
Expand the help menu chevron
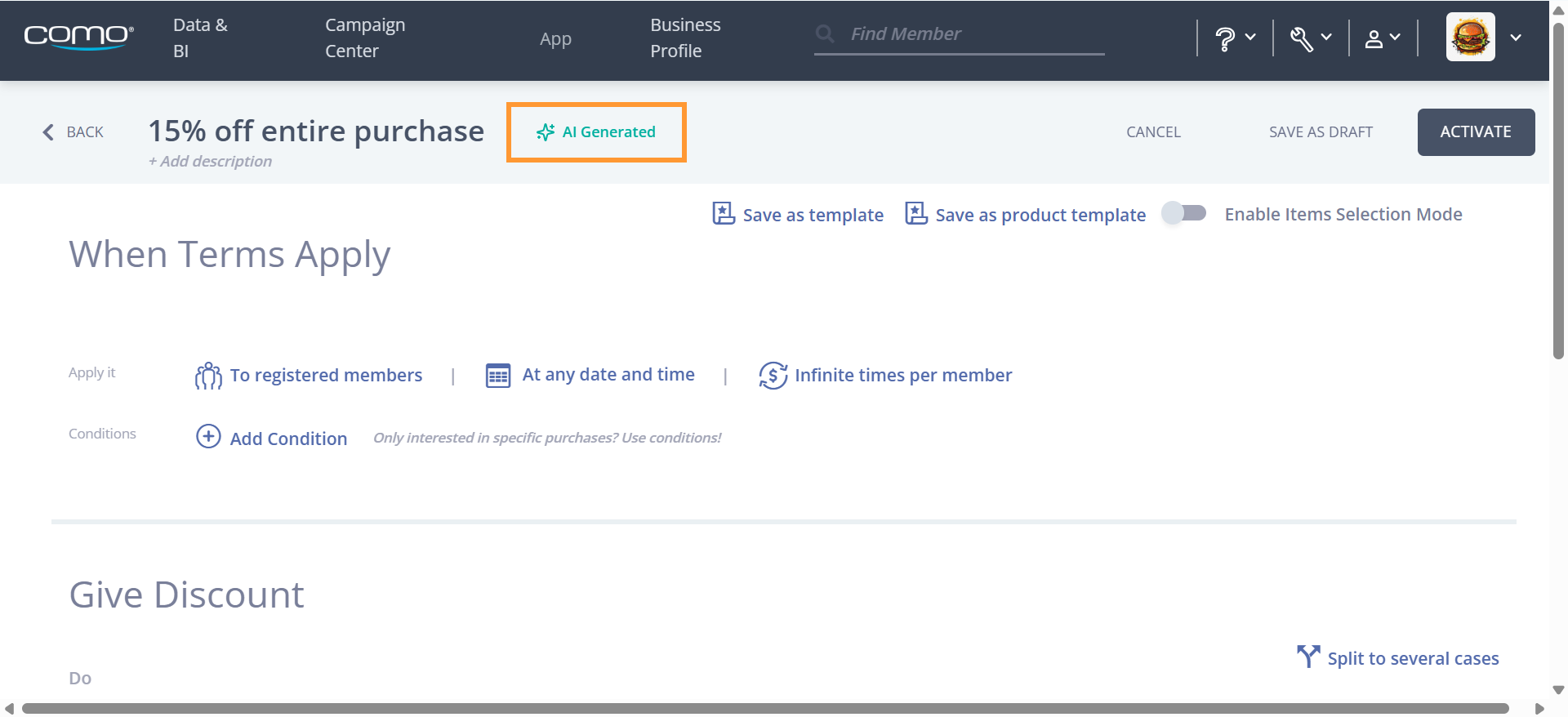pyautogui.click(x=1250, y=37)
